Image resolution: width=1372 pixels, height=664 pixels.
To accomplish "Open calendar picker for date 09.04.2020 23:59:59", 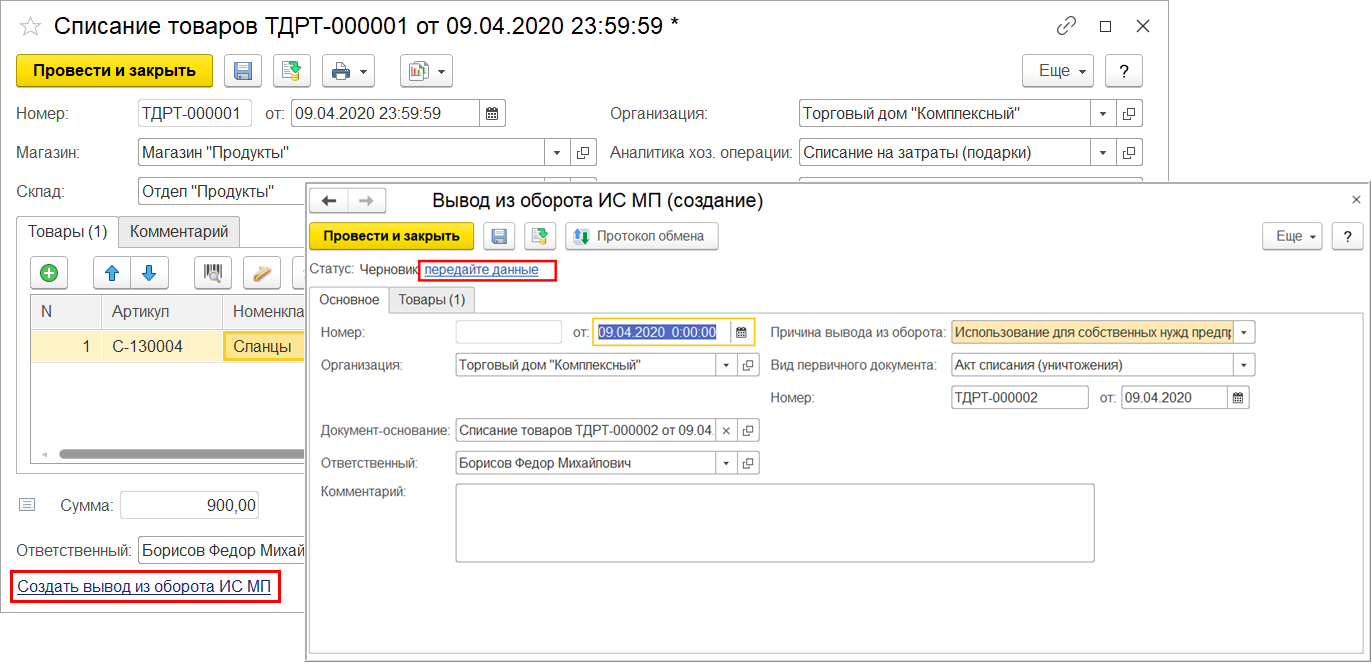I will (492, 114).
